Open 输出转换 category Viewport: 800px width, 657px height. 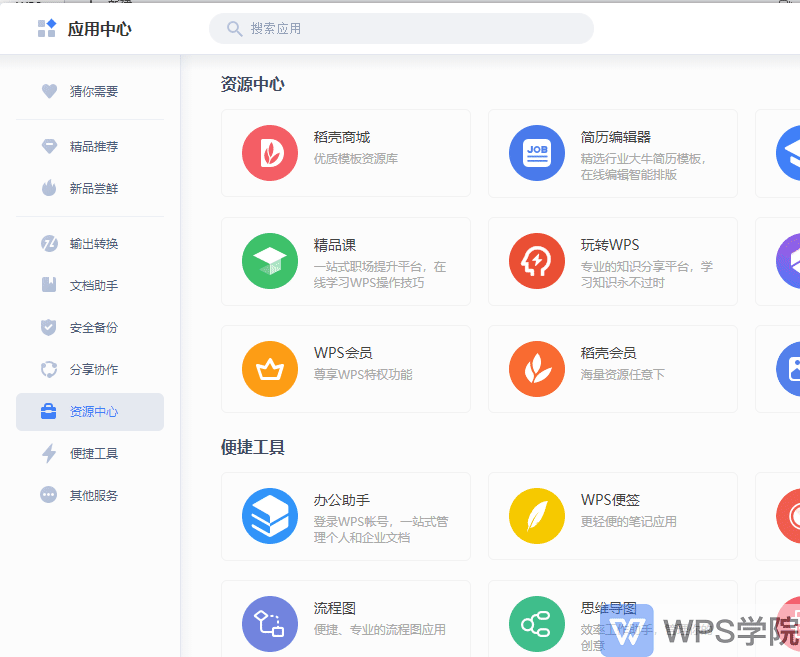click(x=90, y=244)
